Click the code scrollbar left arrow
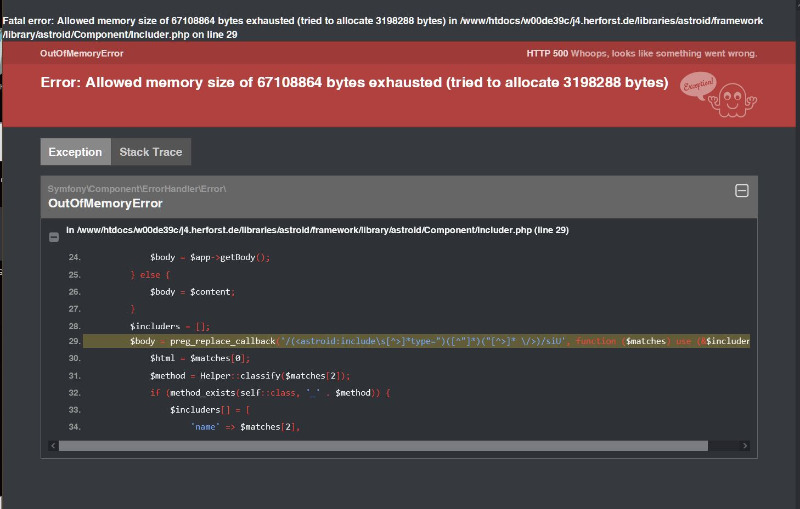The height and width of the screenshot is (509, 800). coord(53,446)
